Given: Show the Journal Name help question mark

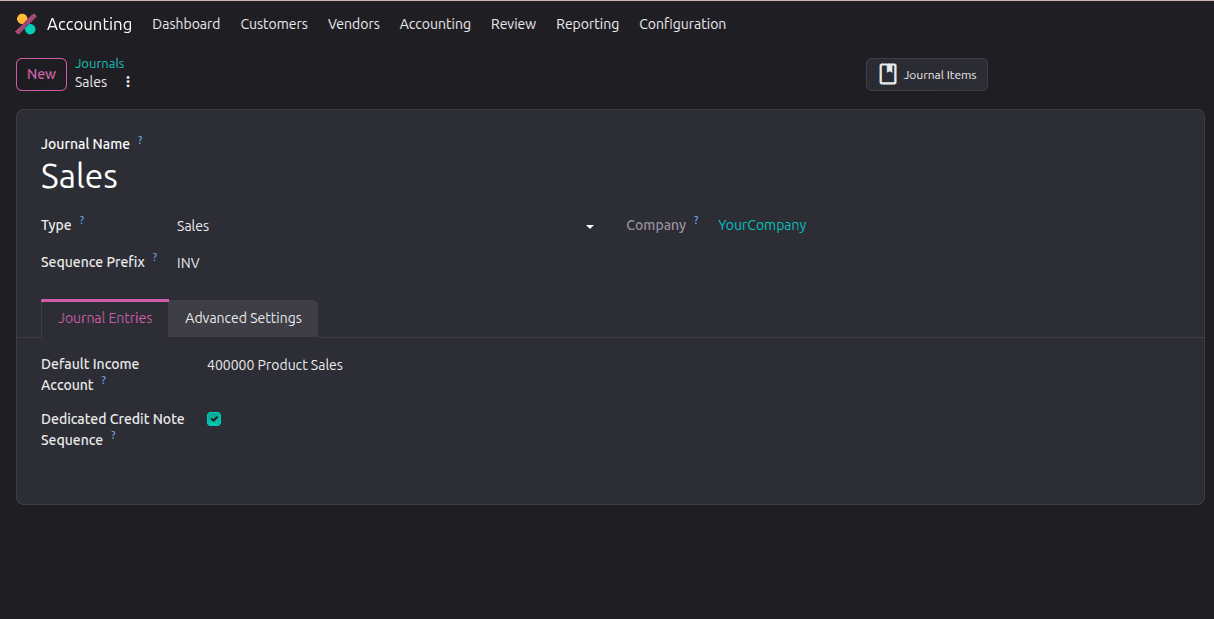Looking at the screenshot, I should click(140, 140).
